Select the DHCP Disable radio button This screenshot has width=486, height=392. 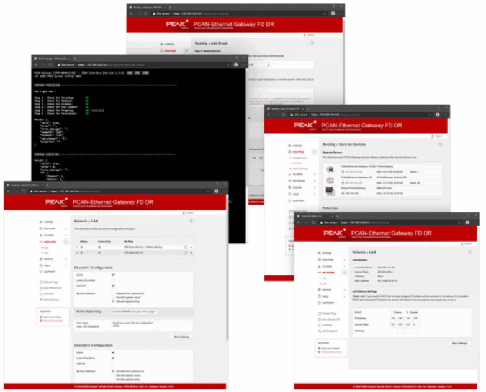[408, 312]
